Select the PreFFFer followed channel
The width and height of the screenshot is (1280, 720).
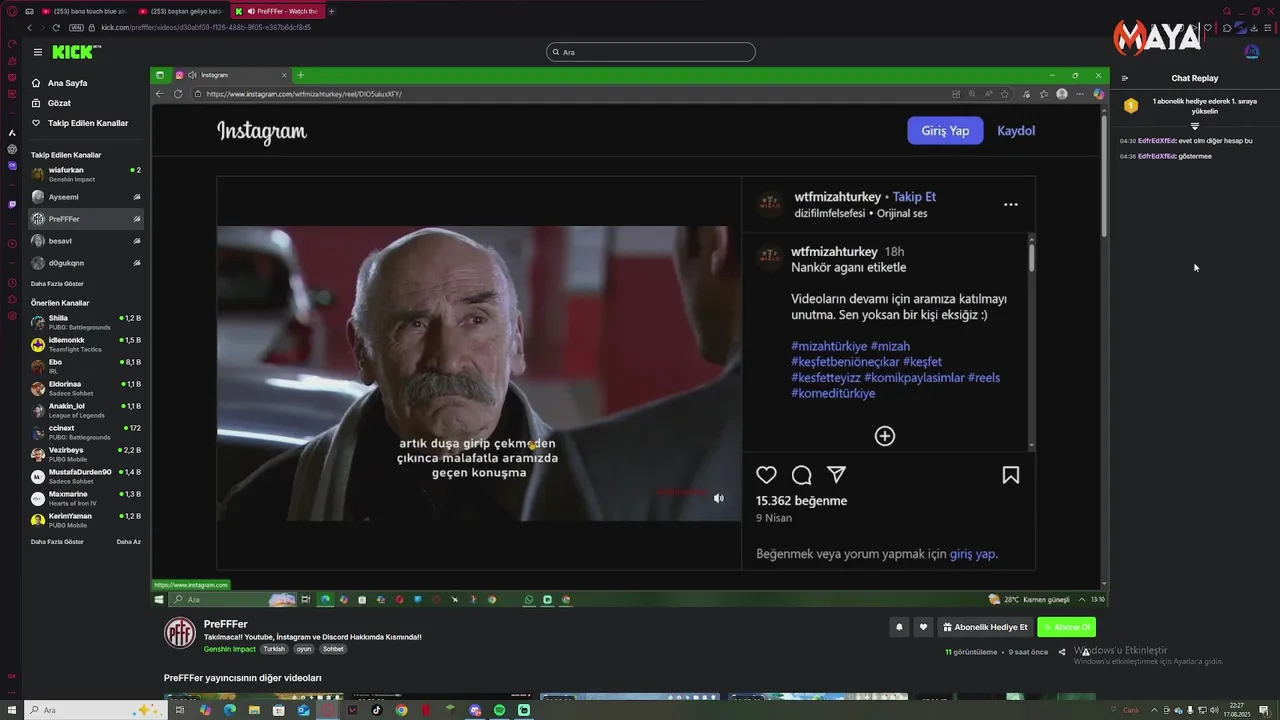(86, 219)
